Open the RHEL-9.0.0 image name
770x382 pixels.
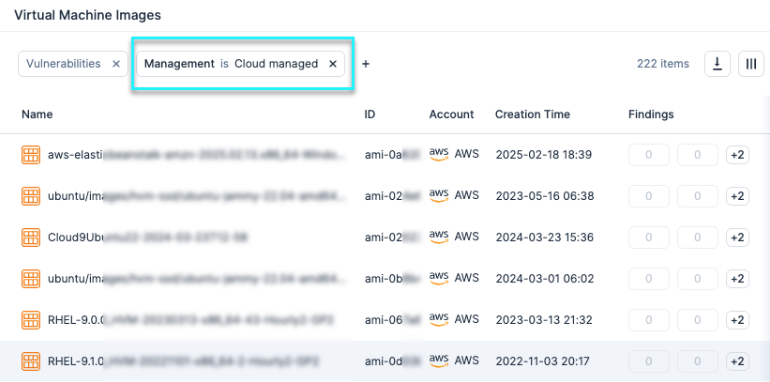191,320
